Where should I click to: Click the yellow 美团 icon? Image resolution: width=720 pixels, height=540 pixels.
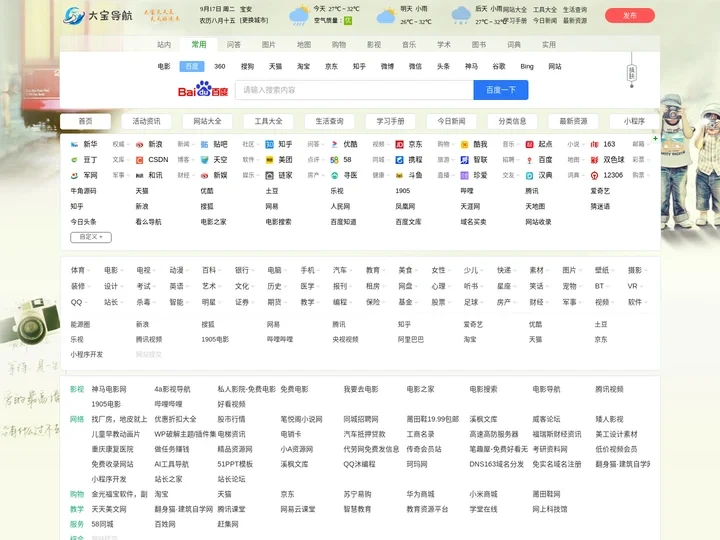270,160
